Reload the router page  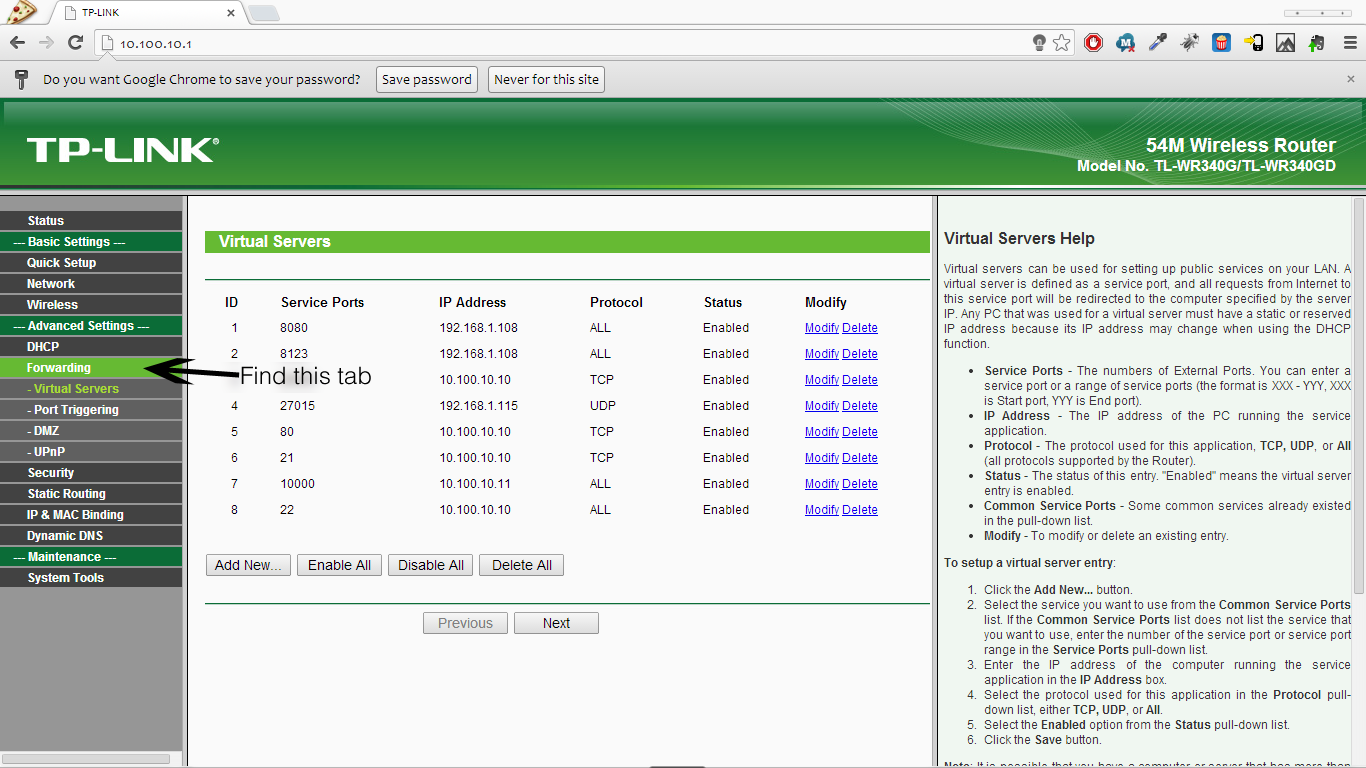point(75,42)
